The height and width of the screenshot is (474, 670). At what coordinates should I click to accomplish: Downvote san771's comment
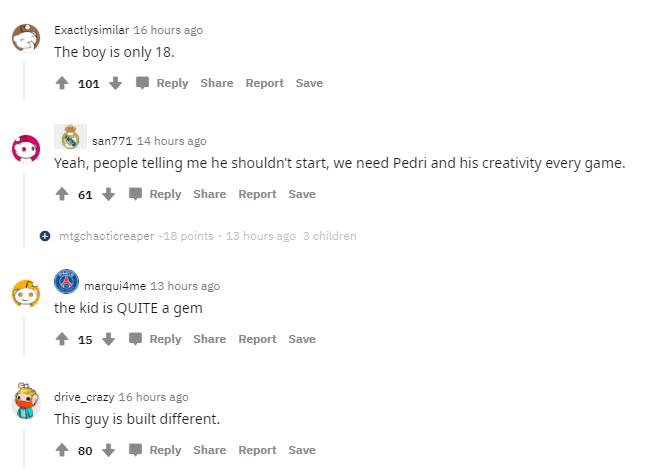pyautogui.click(x=108, y=194)
